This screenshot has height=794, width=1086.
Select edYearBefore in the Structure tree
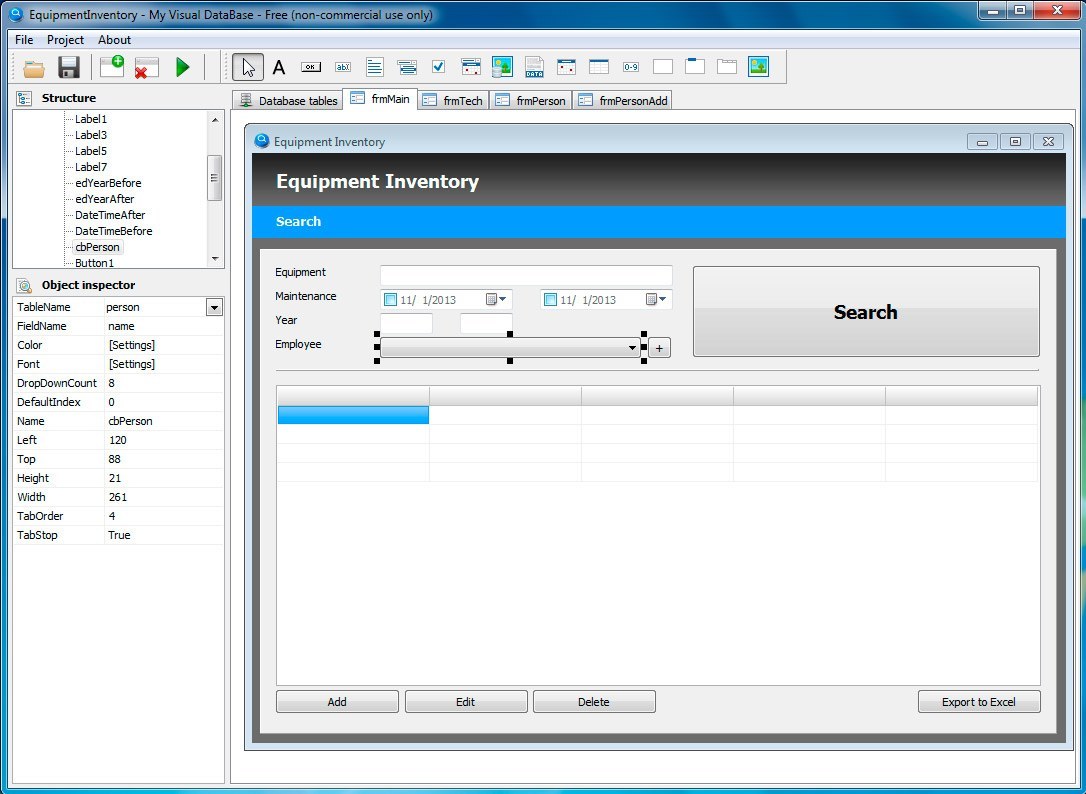108,183
